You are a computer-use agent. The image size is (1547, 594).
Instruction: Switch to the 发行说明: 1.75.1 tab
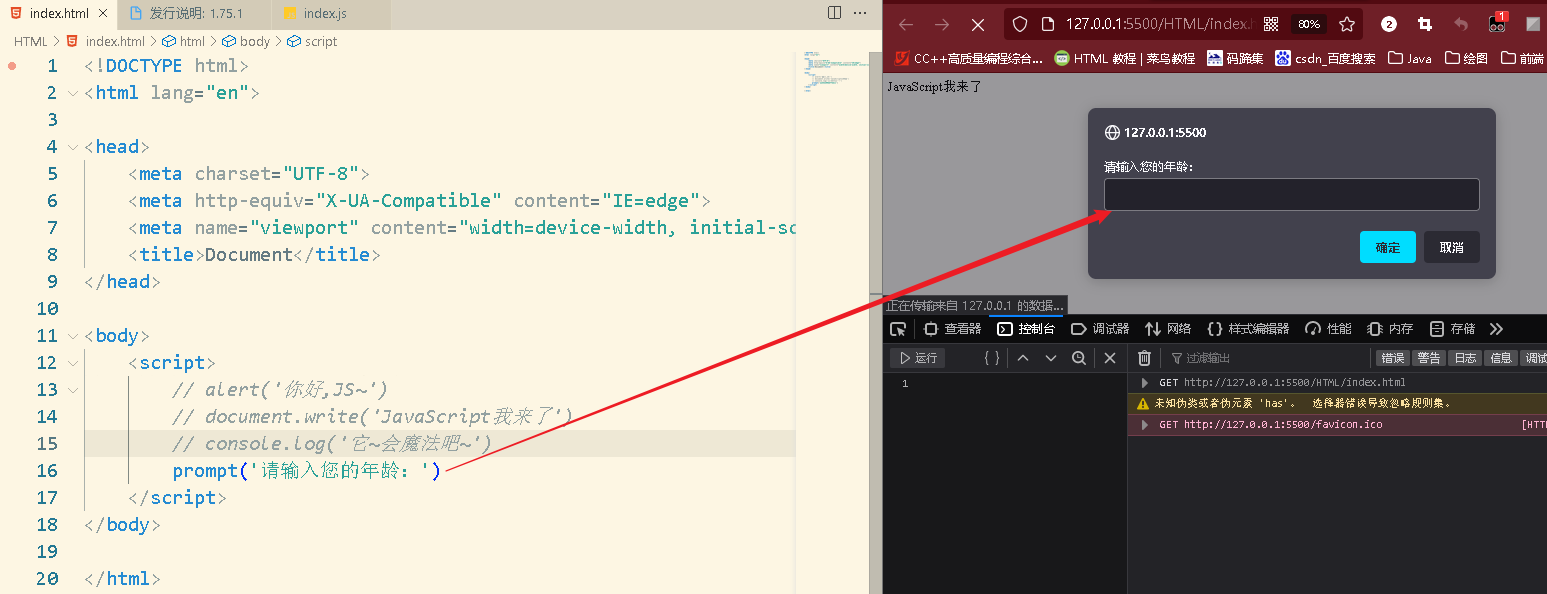tap(193, 13)
